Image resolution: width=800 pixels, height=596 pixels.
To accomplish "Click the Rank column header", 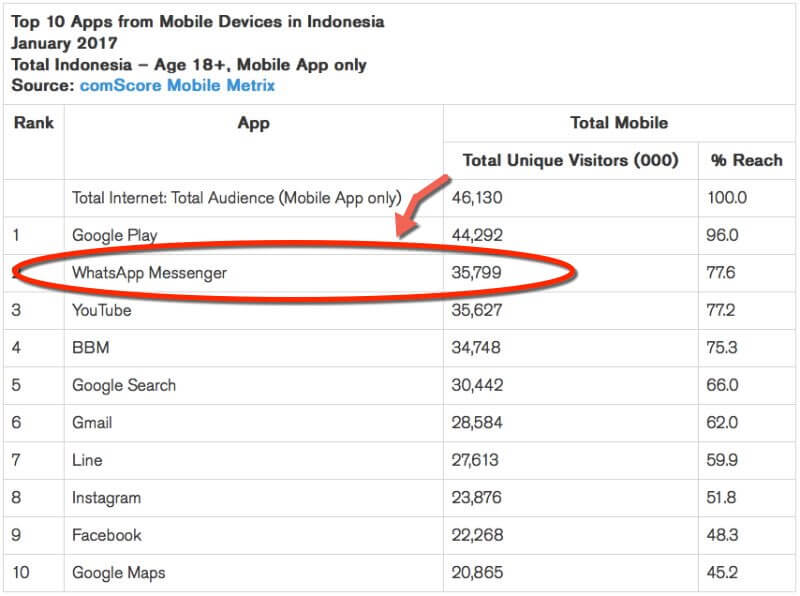I will [34, 124].
